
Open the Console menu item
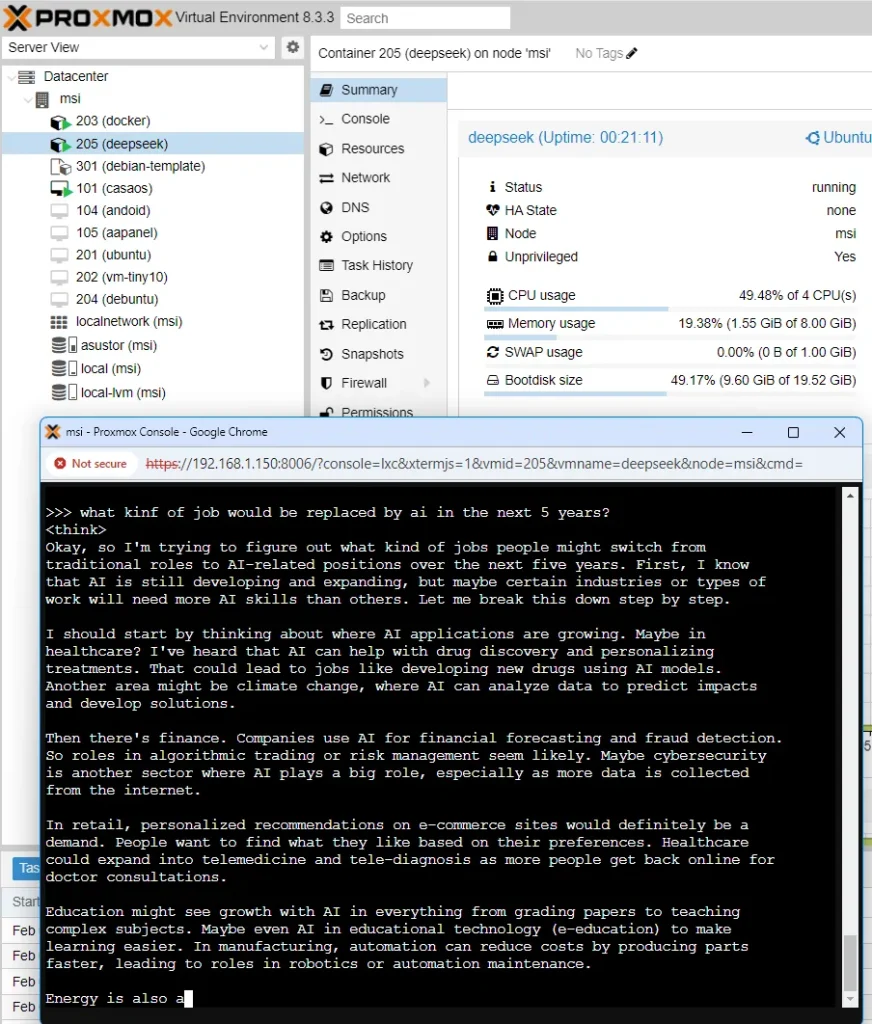coord(365,119)
